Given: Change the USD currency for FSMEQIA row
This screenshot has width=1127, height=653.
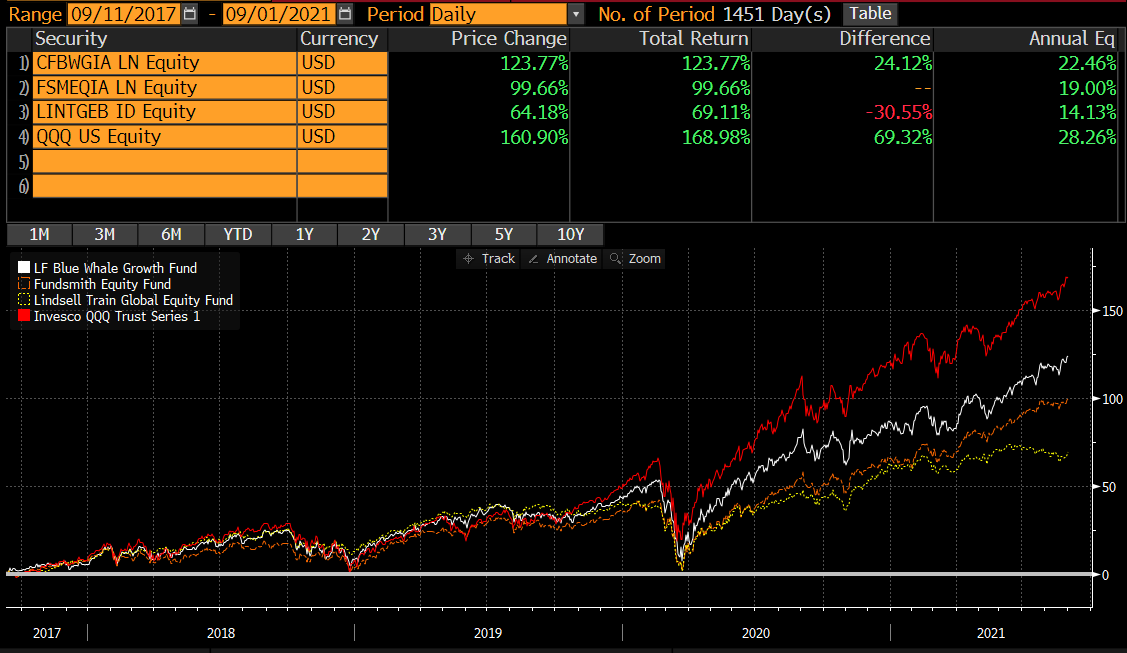Looking at the screenshot, I should click(x=343, y=88).
